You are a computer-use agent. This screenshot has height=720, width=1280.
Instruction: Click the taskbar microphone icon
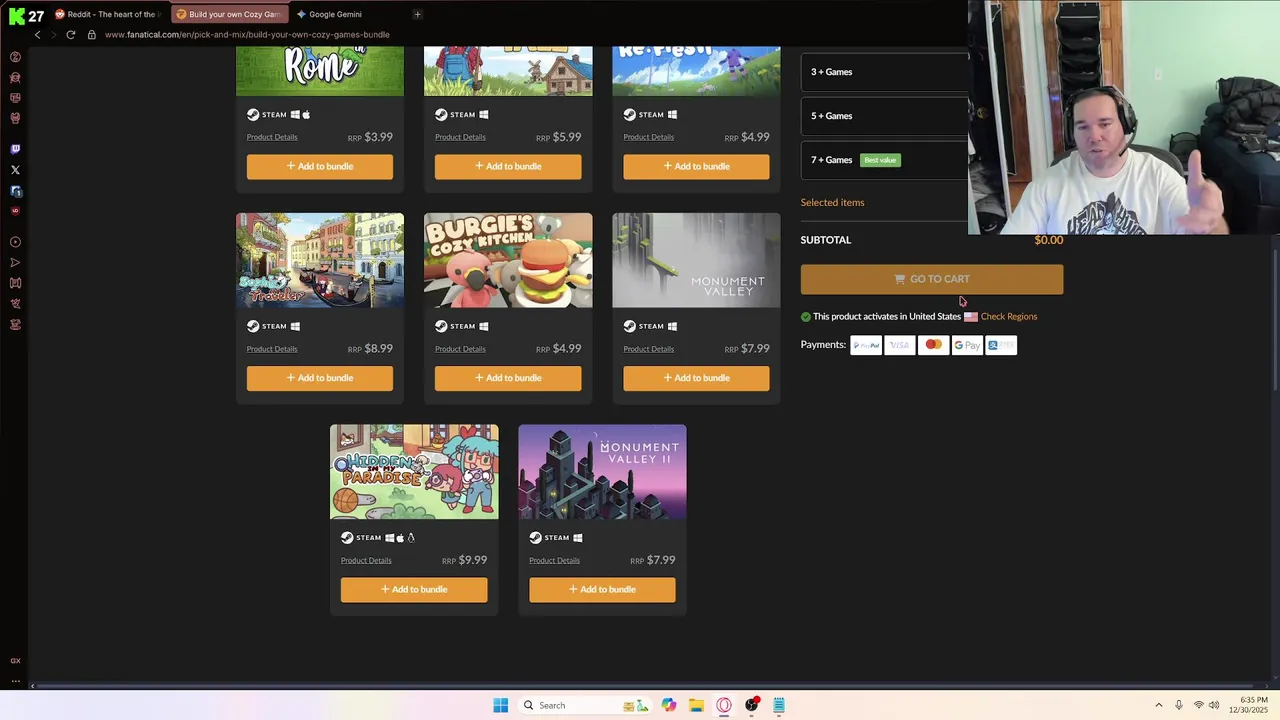click(x=1179, y=705)
